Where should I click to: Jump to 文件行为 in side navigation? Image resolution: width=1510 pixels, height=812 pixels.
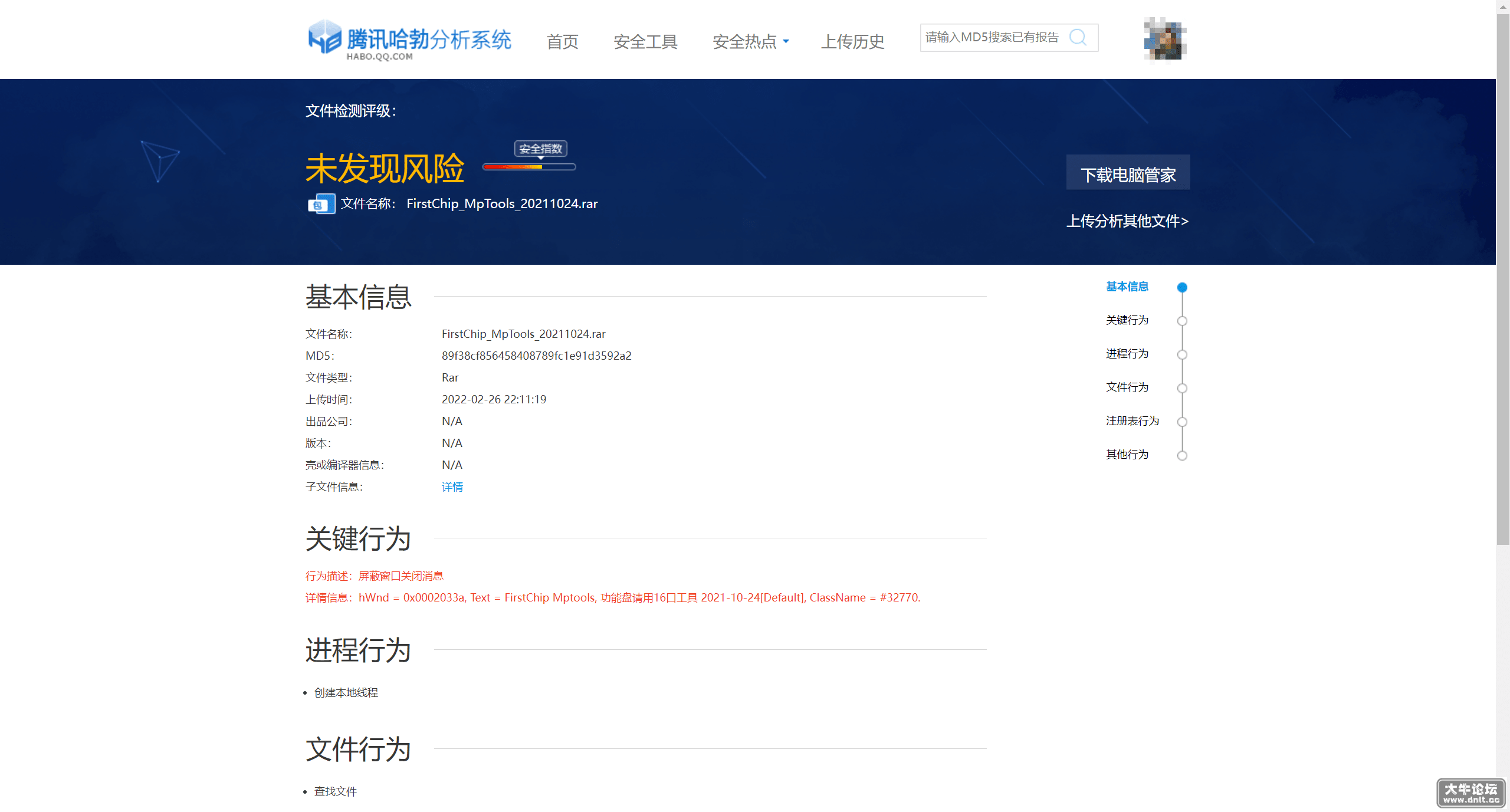[1127, 387]
